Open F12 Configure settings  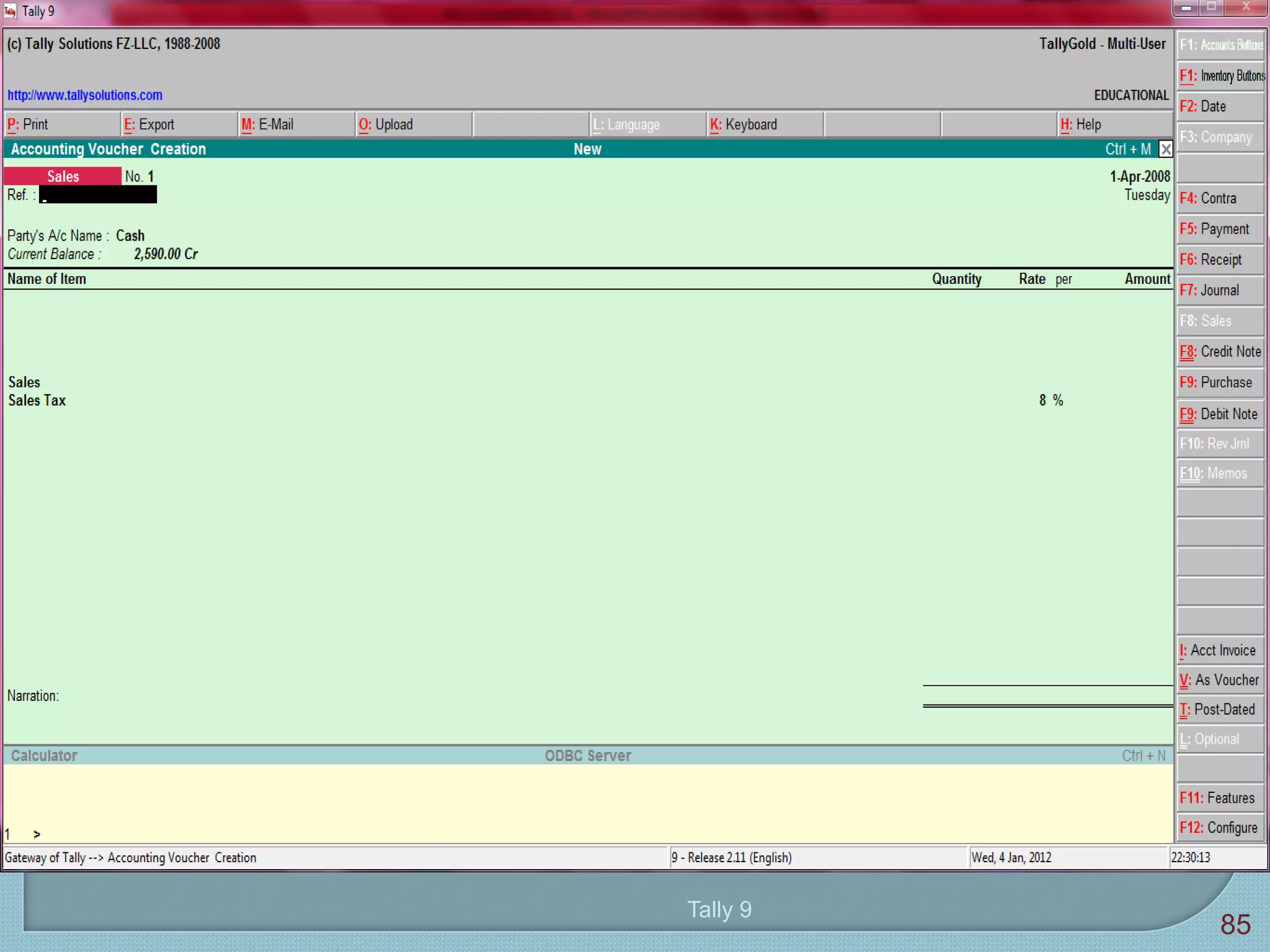1219,828
